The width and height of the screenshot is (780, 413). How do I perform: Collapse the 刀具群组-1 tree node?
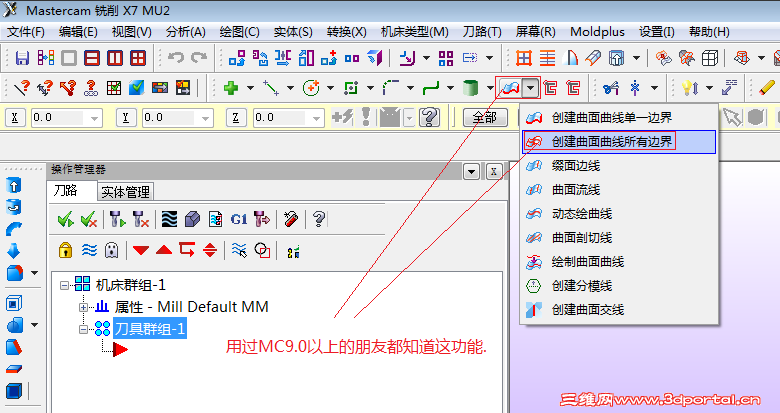pos(83,329)
